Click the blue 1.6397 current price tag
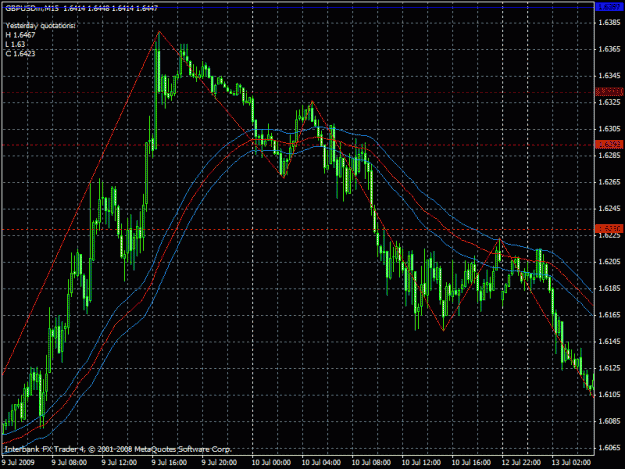 pyautogui.click(x=609, y=7)
